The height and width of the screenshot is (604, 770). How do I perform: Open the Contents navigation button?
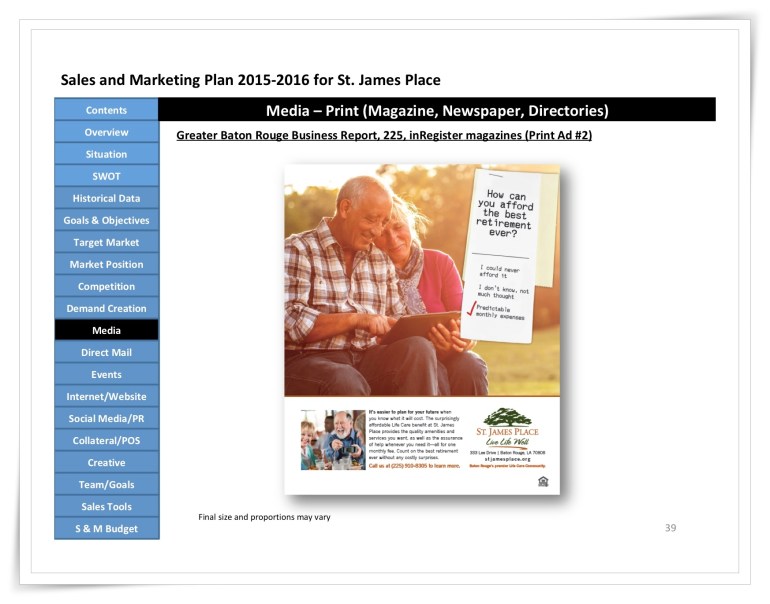coord(106,110)
